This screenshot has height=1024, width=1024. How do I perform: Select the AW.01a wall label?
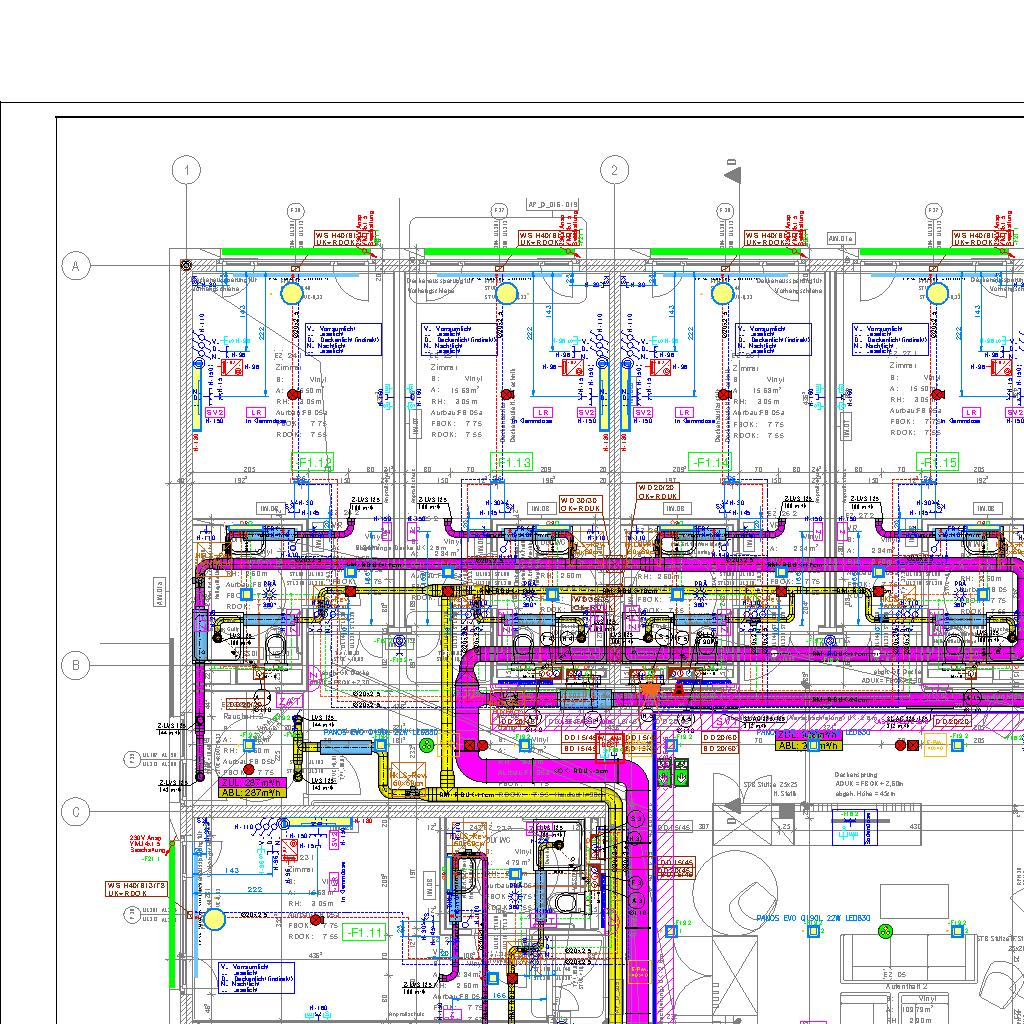pyautogui.click(x=841, y=239)
